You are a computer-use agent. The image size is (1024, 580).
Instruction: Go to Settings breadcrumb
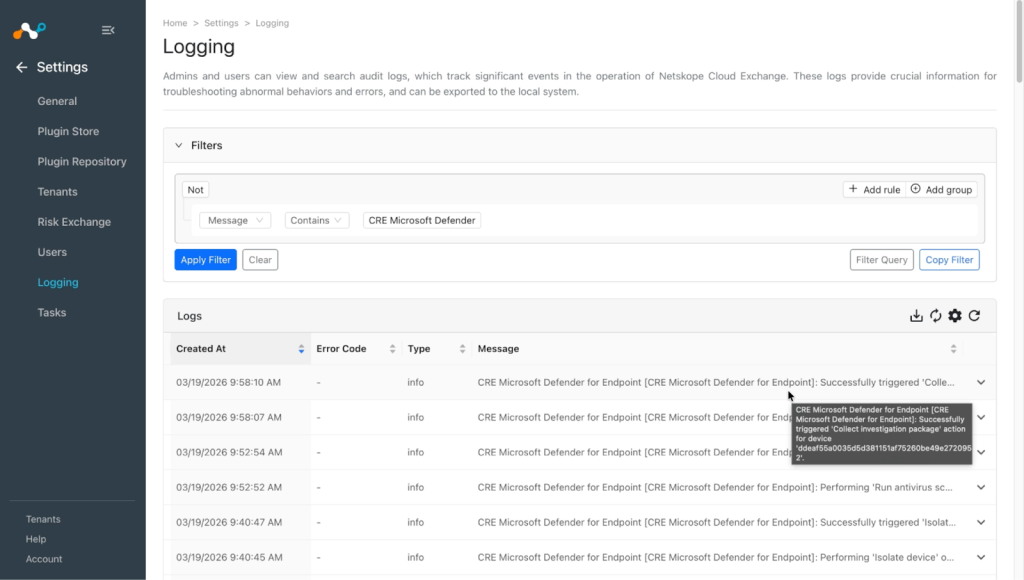click(x=221, y=23)
